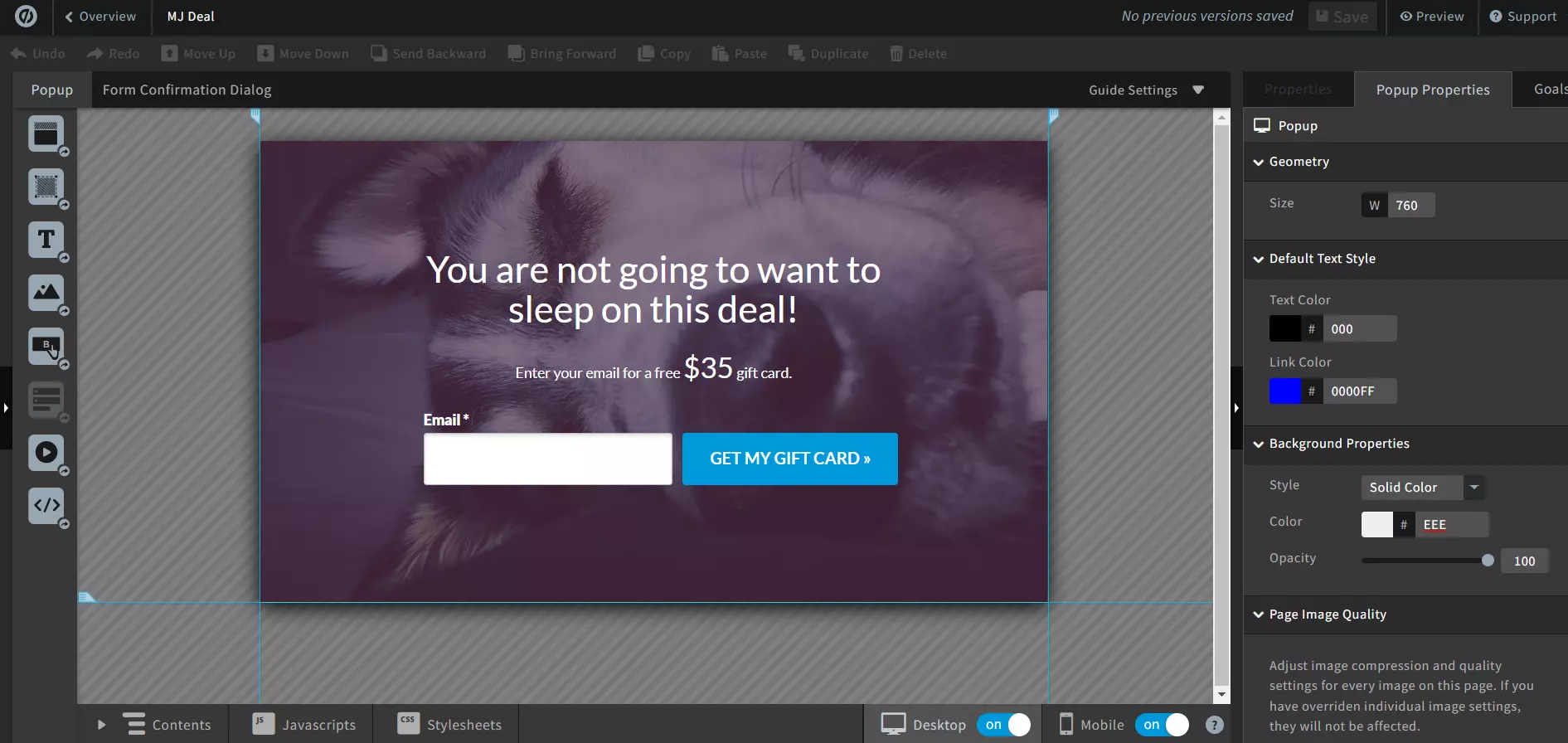
Task: Click the Preview button
Action: click(1432, 17)
